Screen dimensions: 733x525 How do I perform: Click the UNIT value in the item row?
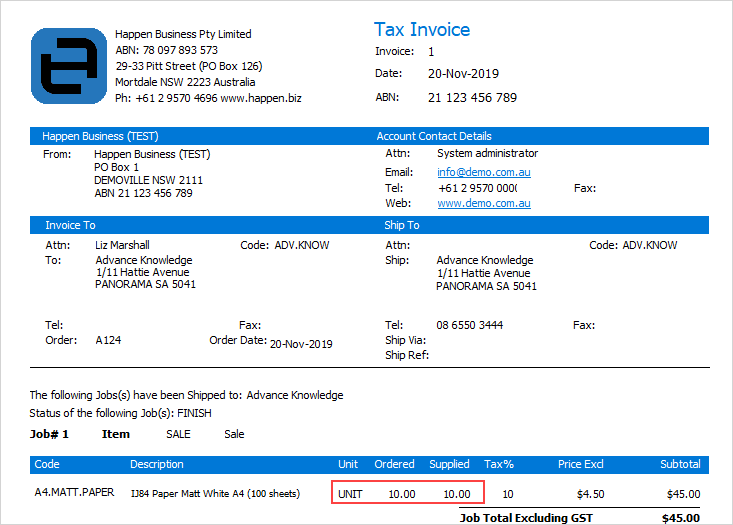point(350,494)
